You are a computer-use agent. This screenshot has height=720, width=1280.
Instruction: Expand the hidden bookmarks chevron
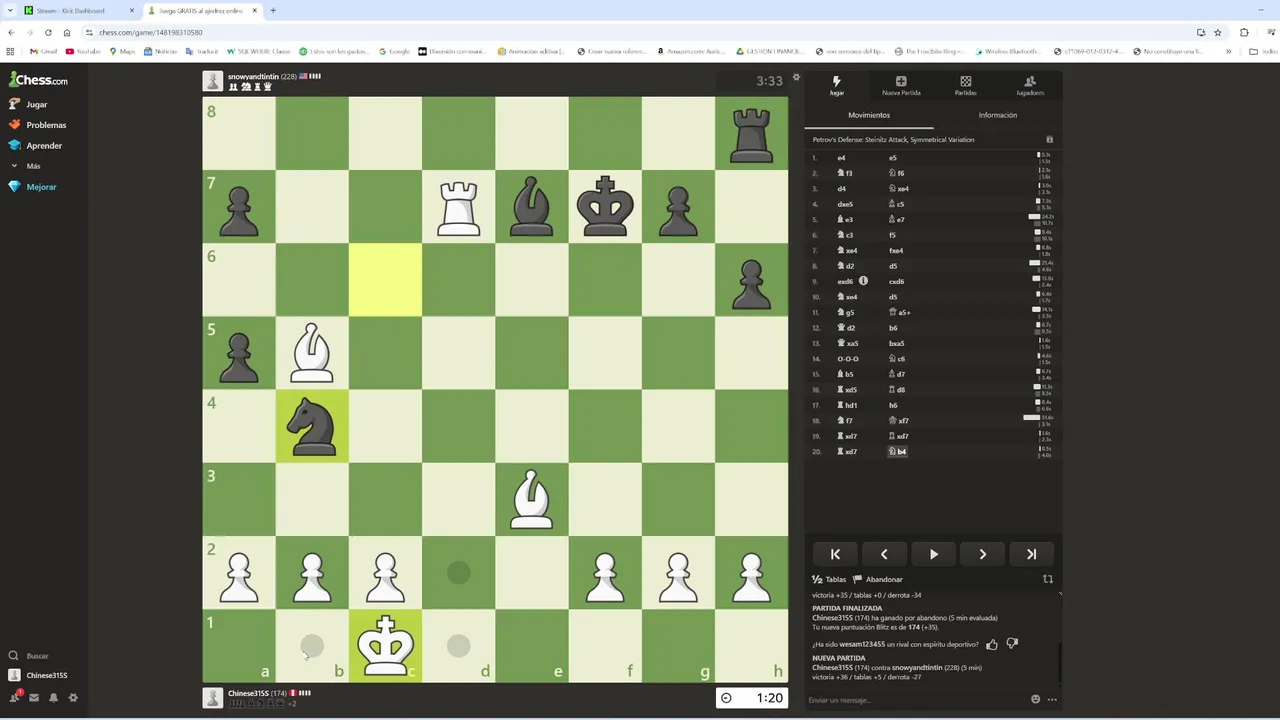(1228, 51)
